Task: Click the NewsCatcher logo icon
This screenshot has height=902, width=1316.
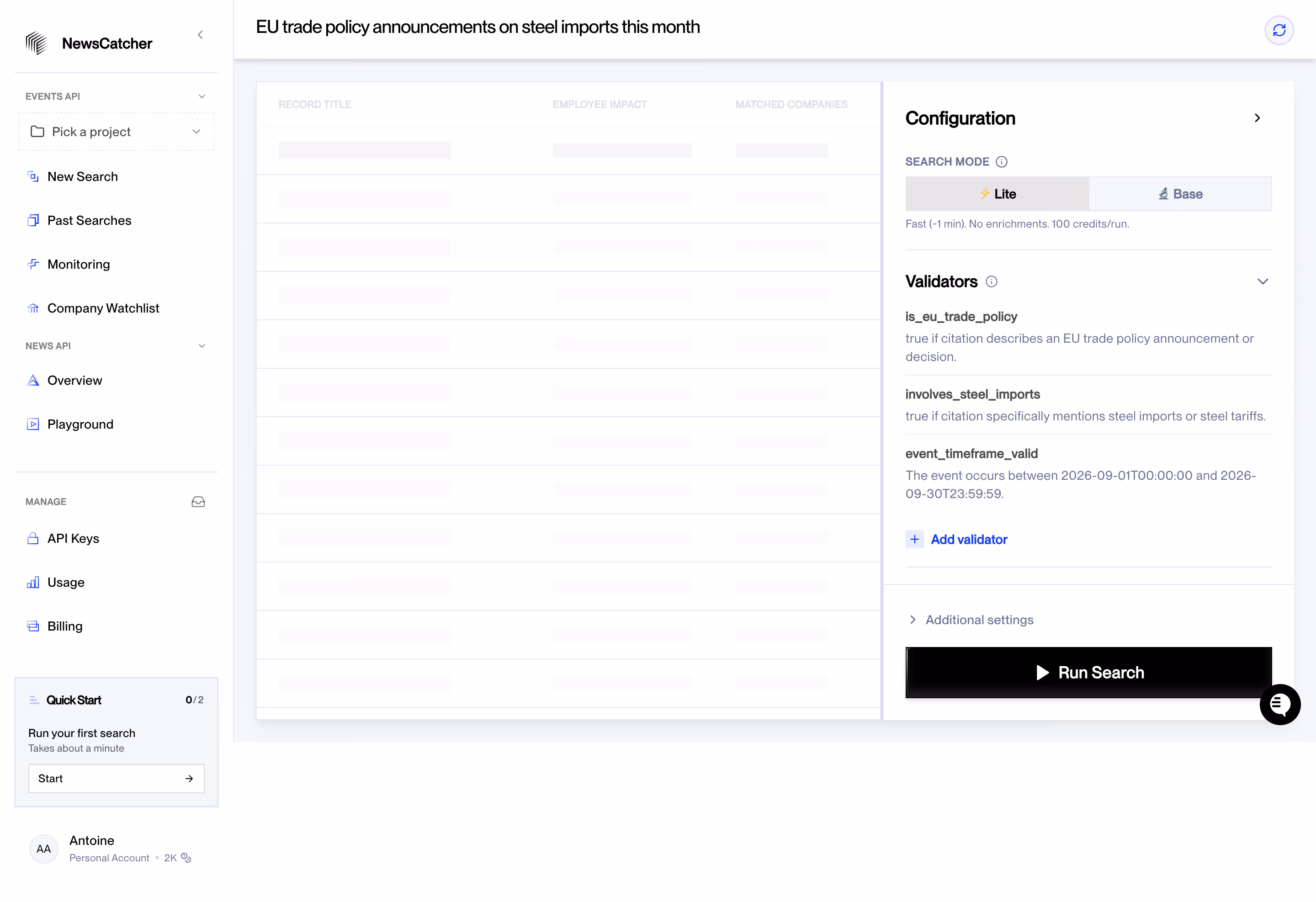Action: tap(36, 43)
